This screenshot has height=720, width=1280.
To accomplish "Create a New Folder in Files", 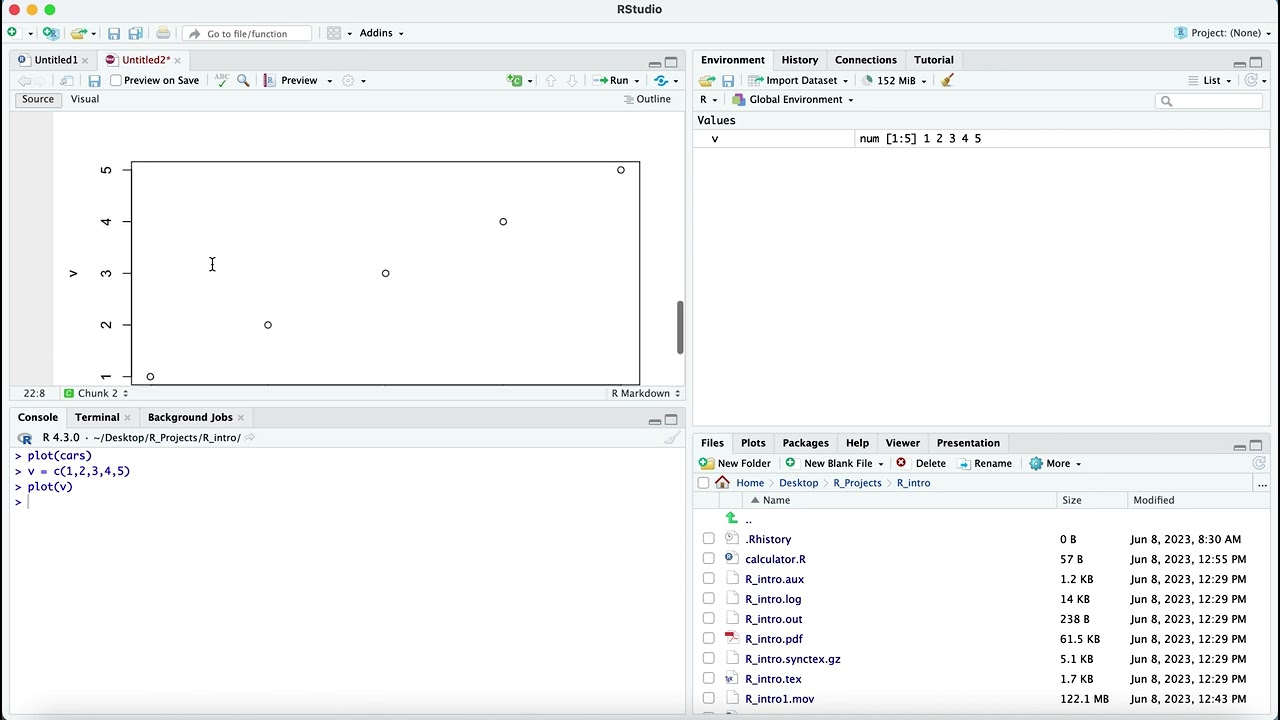I will (x=735, y=463).
